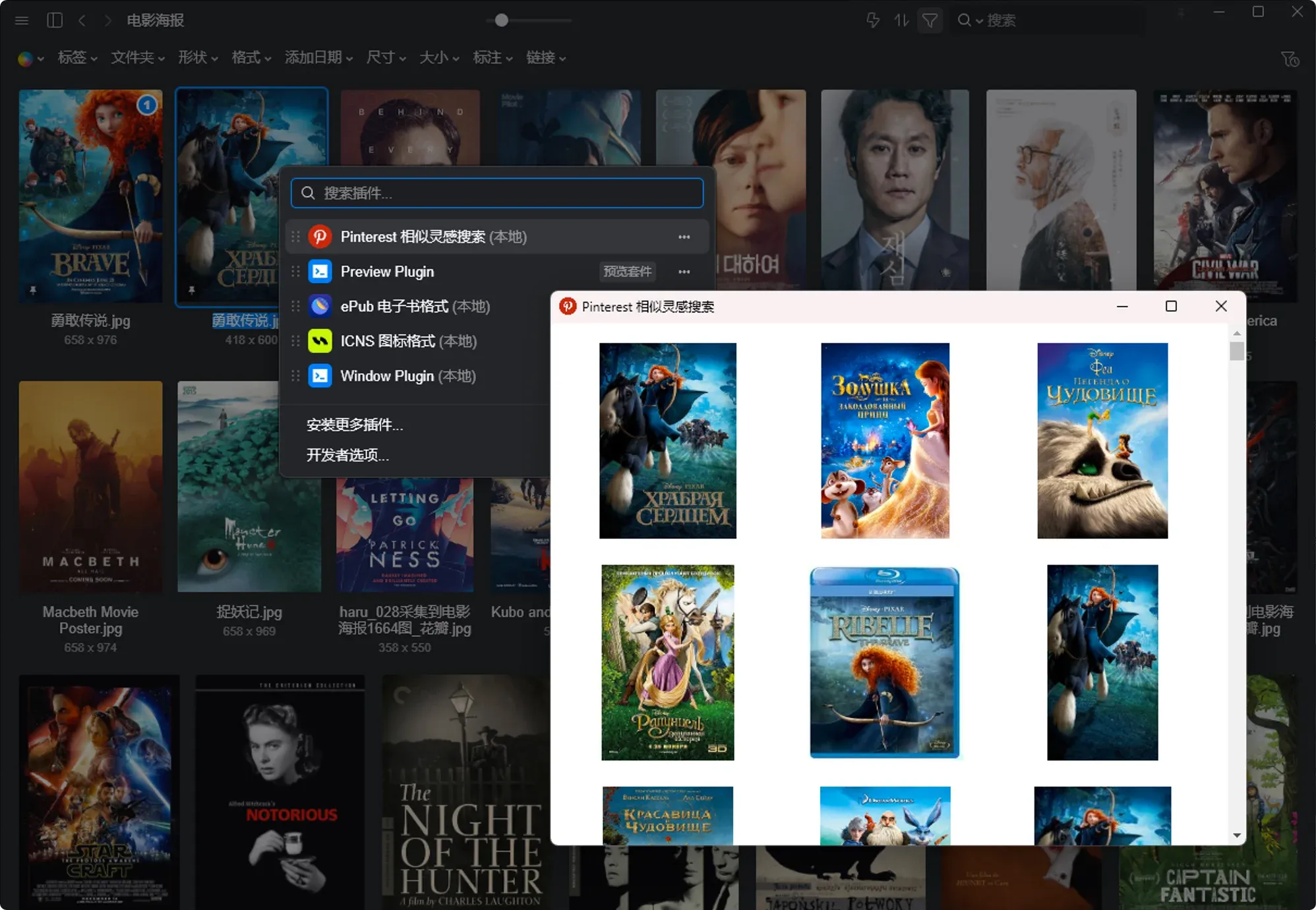Click 安装更多插件...
1316x910 pixels.
click(x=355, y=425)
